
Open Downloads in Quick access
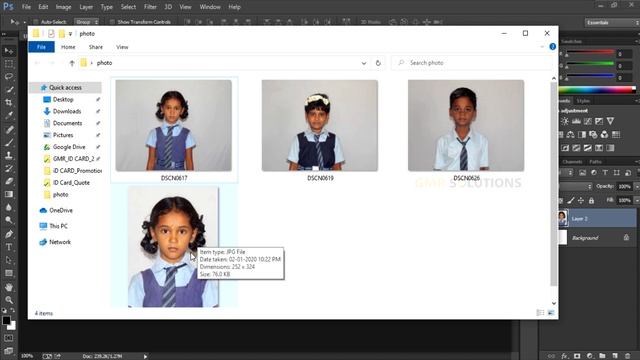tap(67, 111)
